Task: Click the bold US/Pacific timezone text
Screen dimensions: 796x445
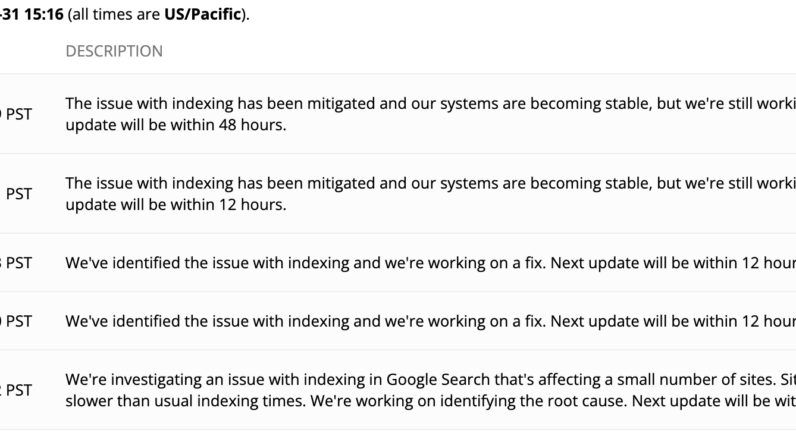Action: 203,16
